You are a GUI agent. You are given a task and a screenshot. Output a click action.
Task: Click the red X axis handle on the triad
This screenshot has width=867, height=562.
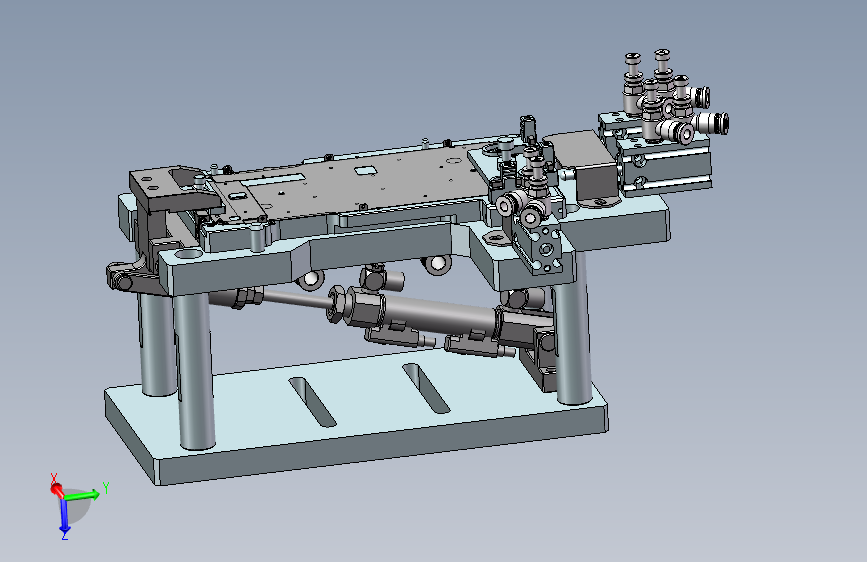point(56,488)
